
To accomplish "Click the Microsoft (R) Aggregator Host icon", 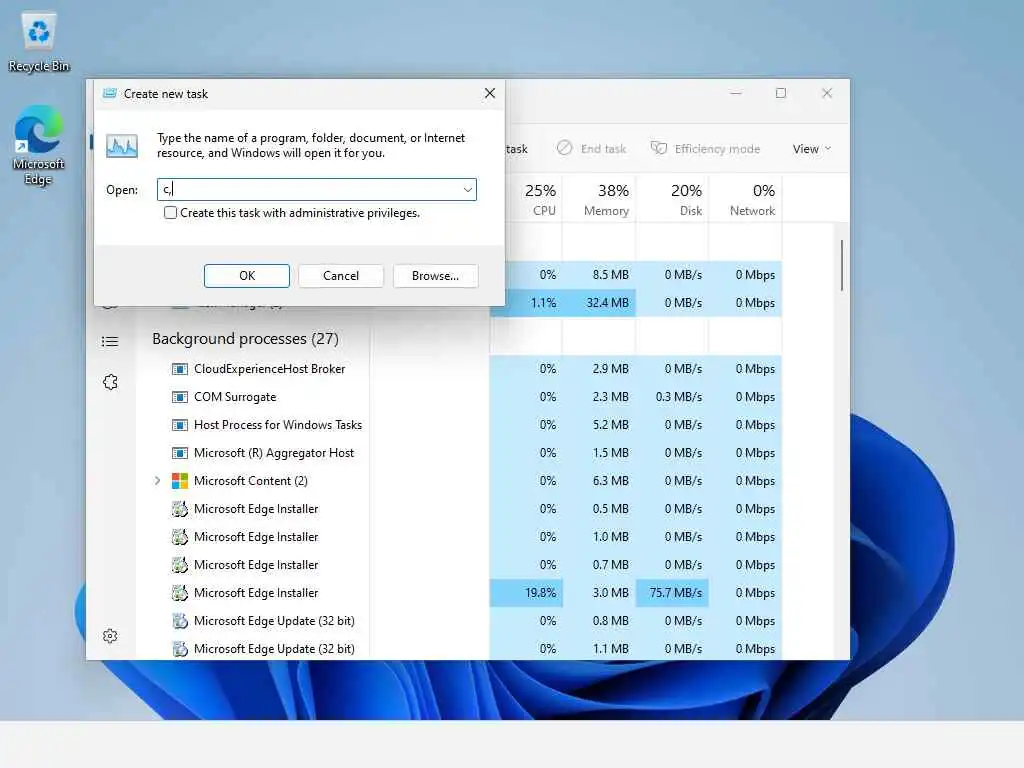I will pyautogui.click(x=180, y=453).
